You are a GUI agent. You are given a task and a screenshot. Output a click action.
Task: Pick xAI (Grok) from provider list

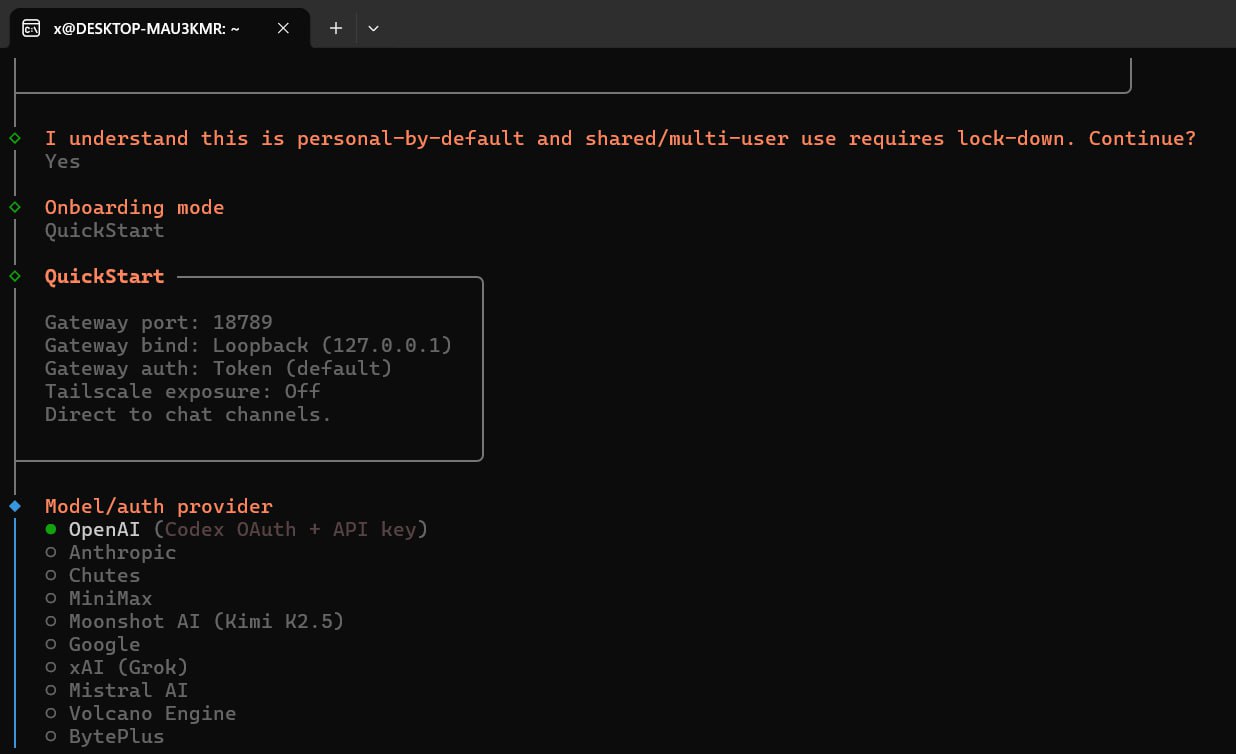pos(128,667)
